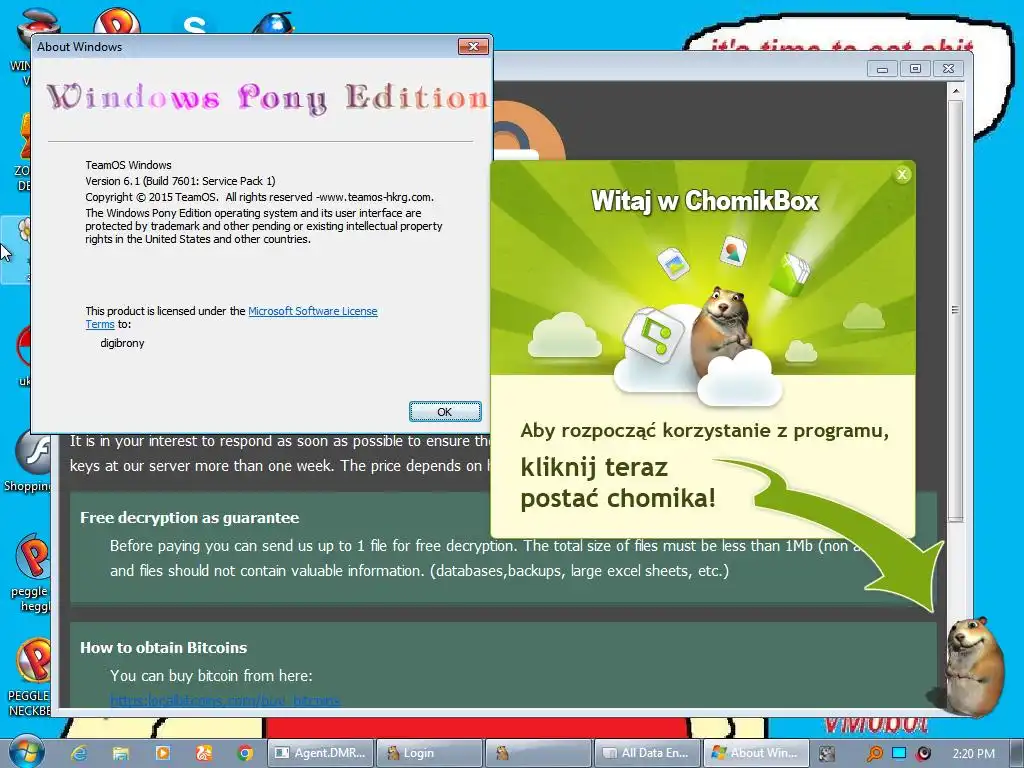Click the round dark tray icon
The image size is (1024, 768).
point(923,753)
